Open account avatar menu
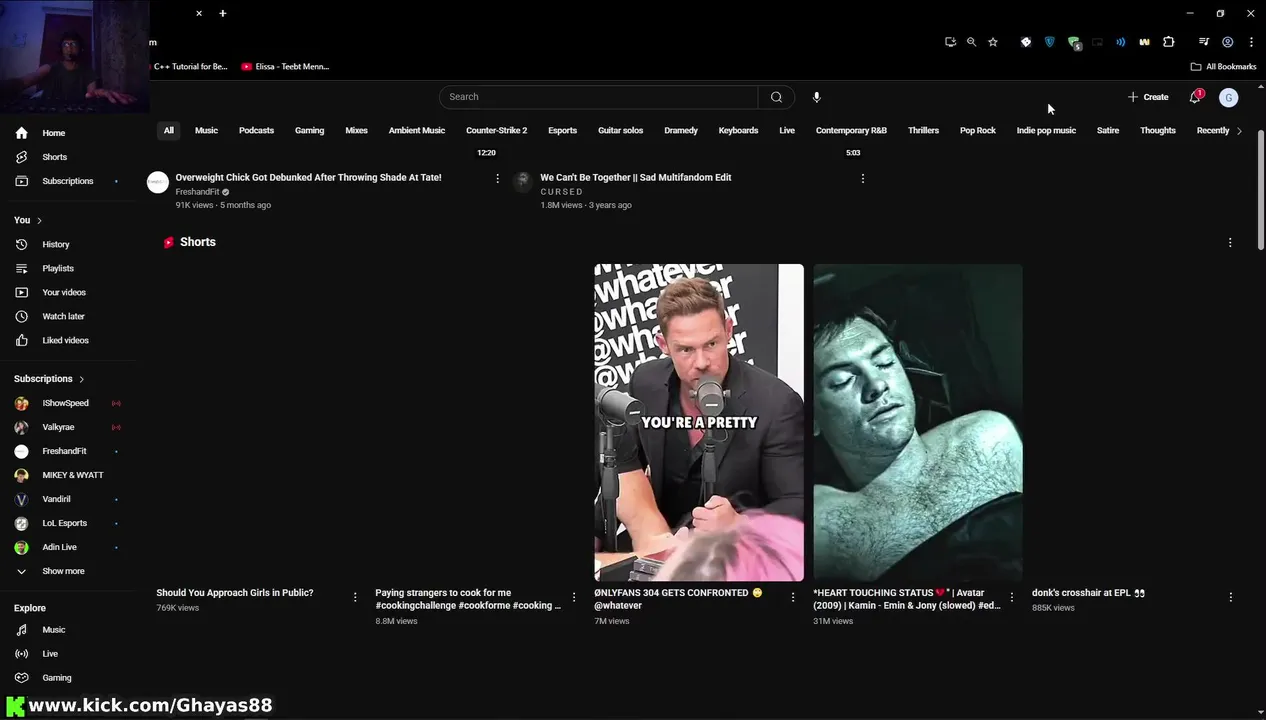The height and width of the screenshot is (720, 1266). click(1228, 97)
